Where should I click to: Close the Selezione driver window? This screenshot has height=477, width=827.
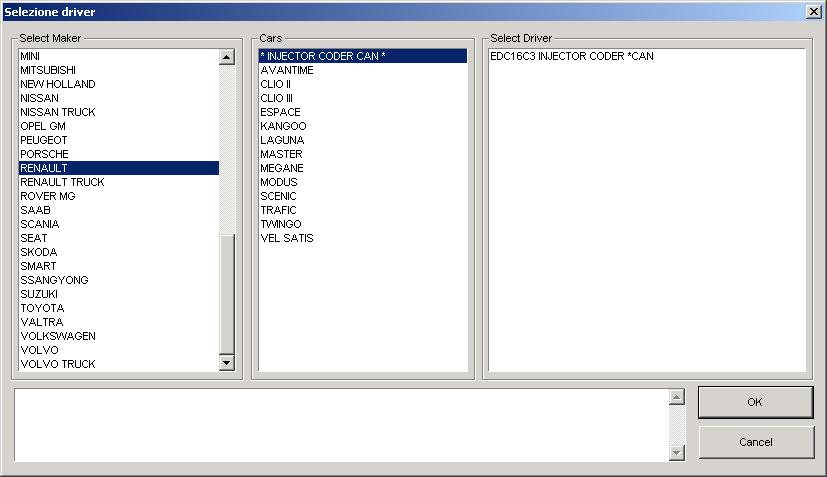tap(813, 12)
